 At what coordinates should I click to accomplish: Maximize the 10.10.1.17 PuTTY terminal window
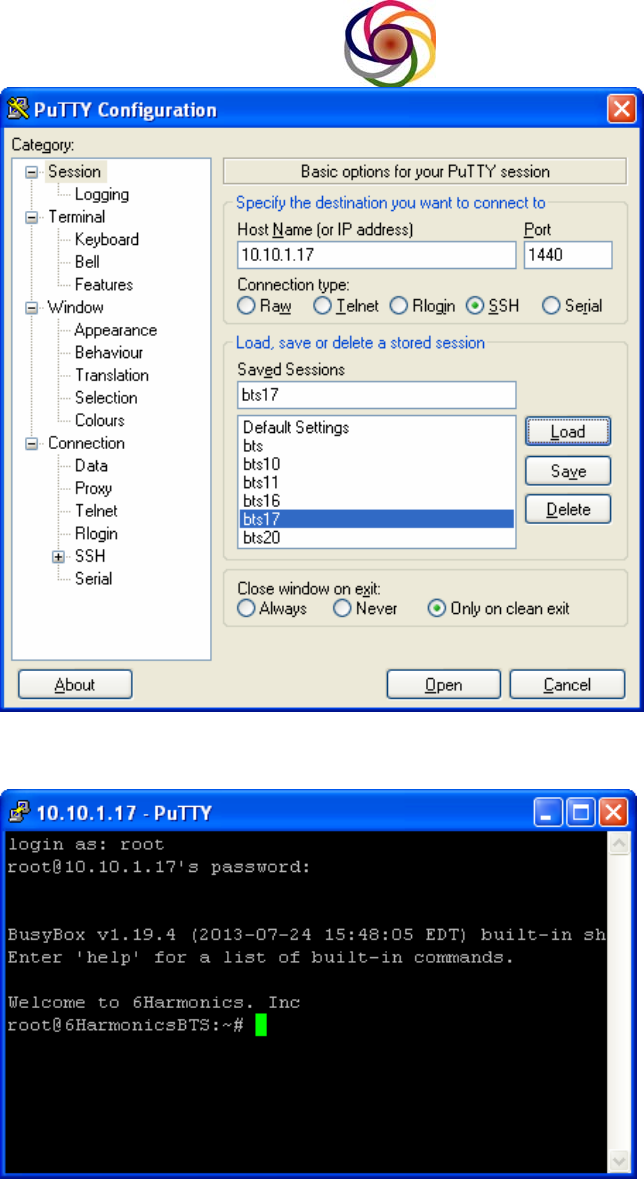582,812
